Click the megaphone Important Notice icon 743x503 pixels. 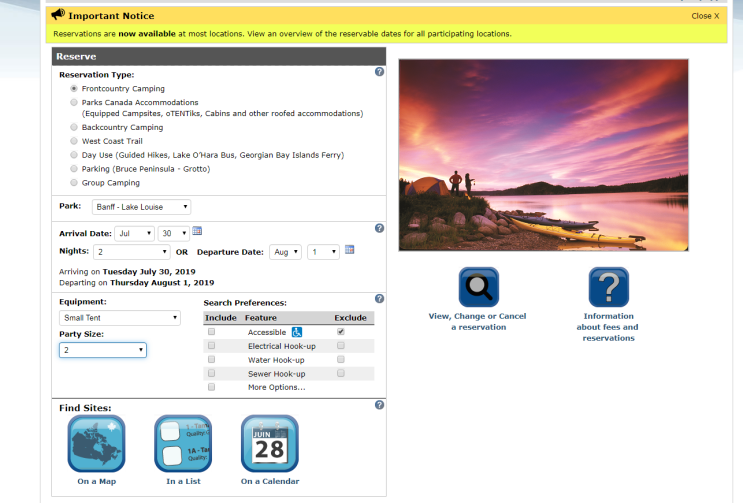click(x=58, y=15)
